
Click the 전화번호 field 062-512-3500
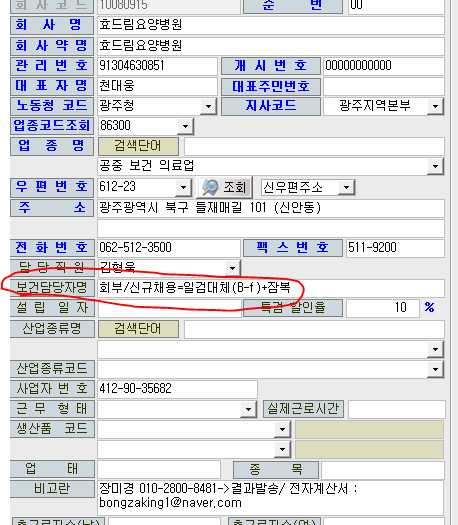169,248
